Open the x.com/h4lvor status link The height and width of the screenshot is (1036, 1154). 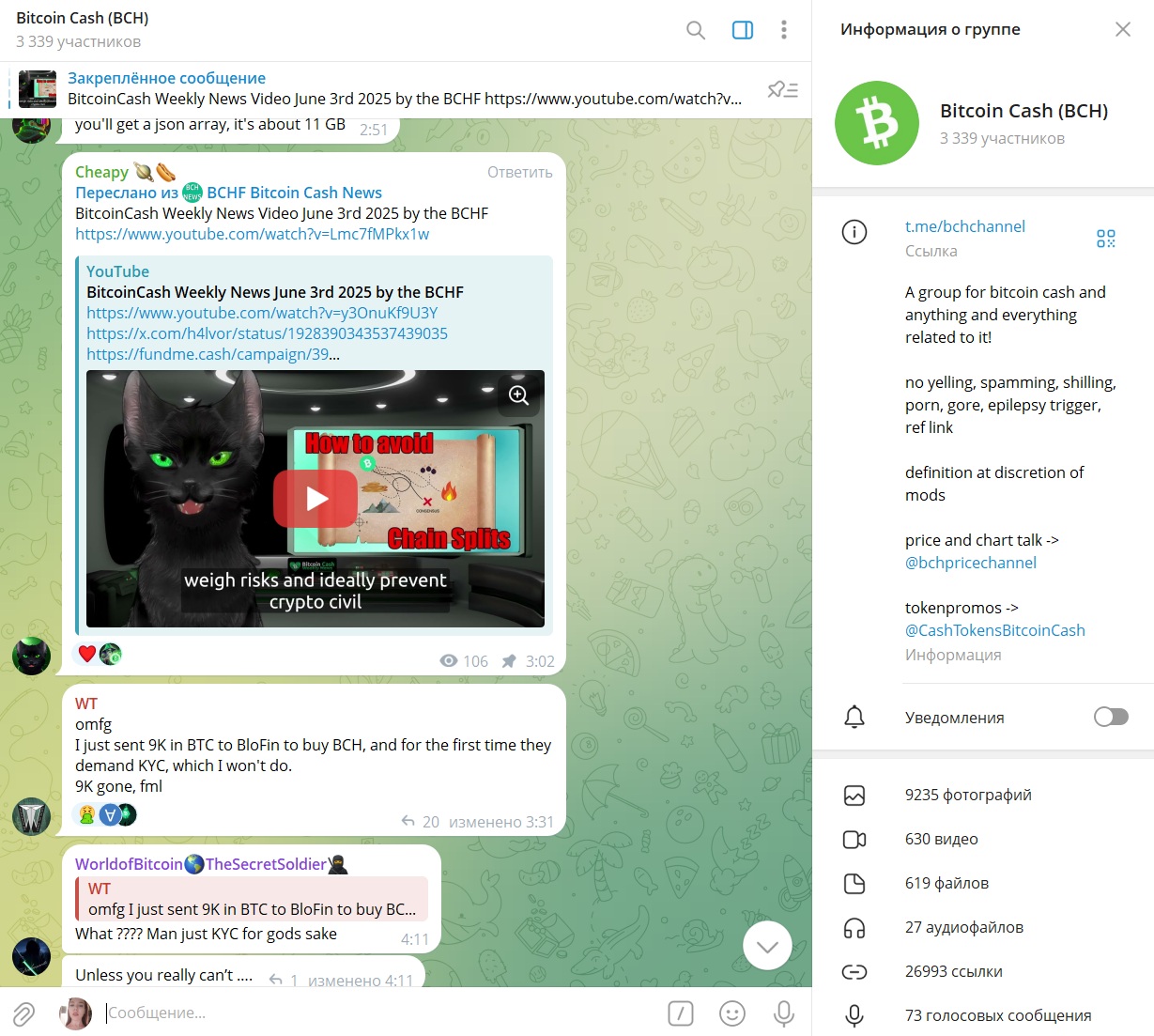tap(267, 333)
